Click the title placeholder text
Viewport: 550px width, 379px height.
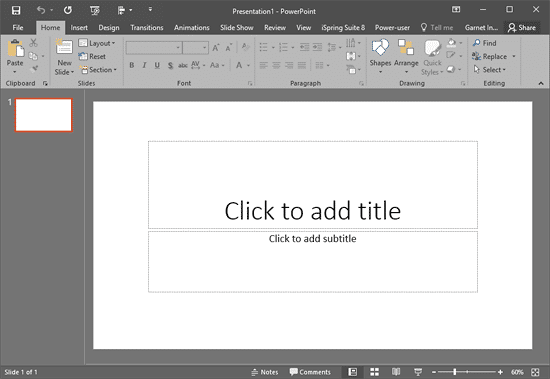[x=313, y=211]
